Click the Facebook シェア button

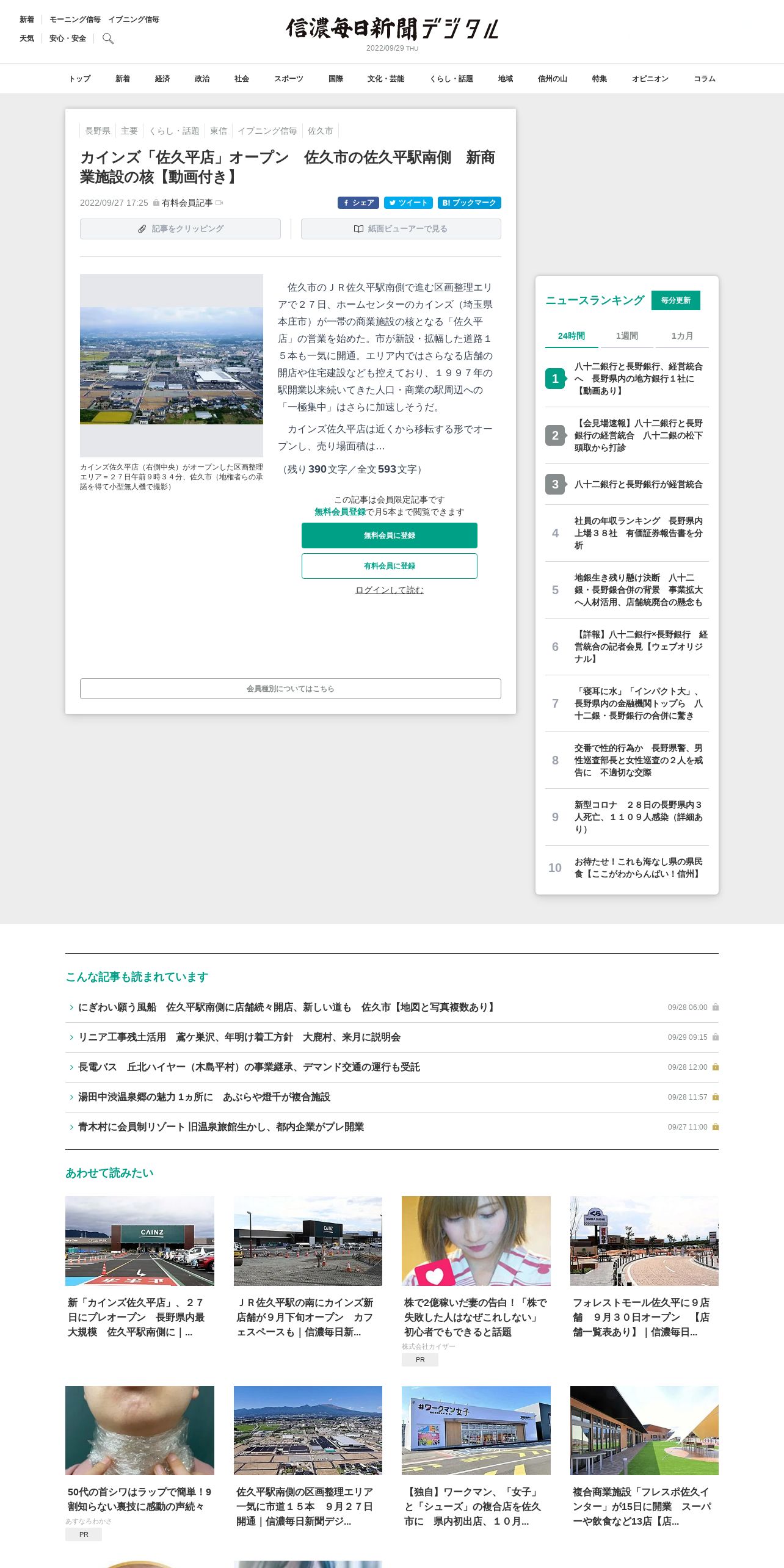coord(358,203)
